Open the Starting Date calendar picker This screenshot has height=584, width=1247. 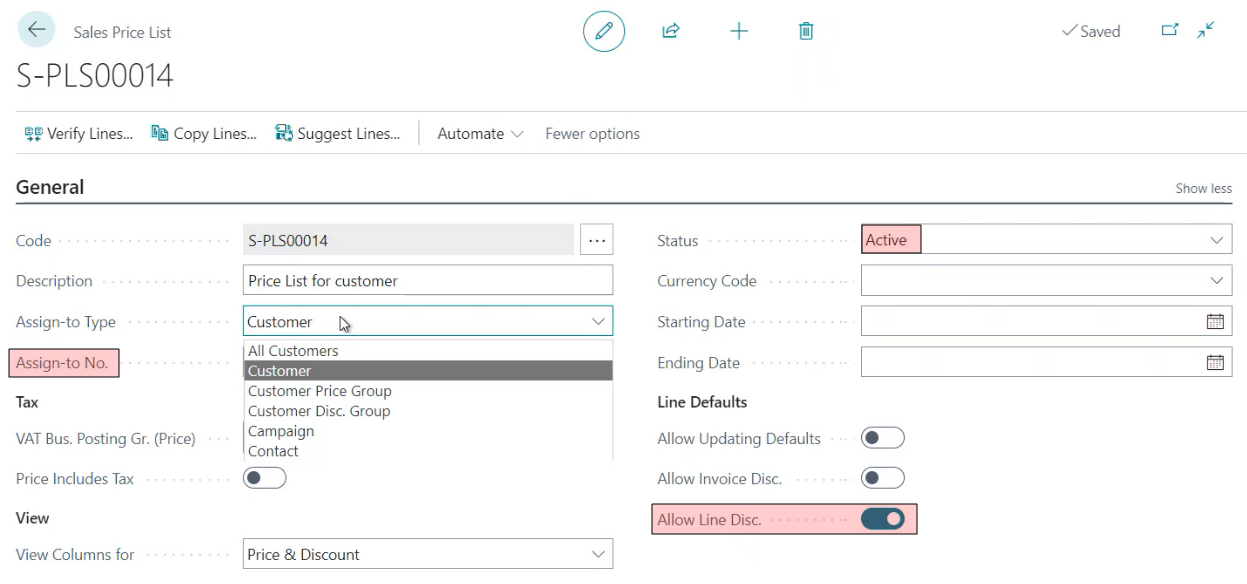pyautogui.click(x=1215, y=322)
